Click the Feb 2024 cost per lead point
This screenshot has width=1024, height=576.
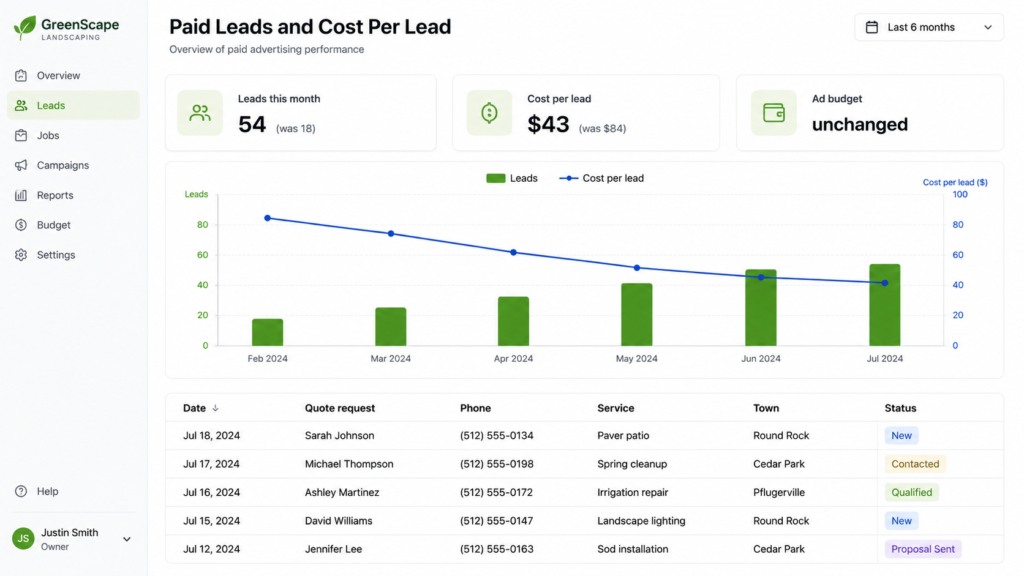[x=268, y=218]
